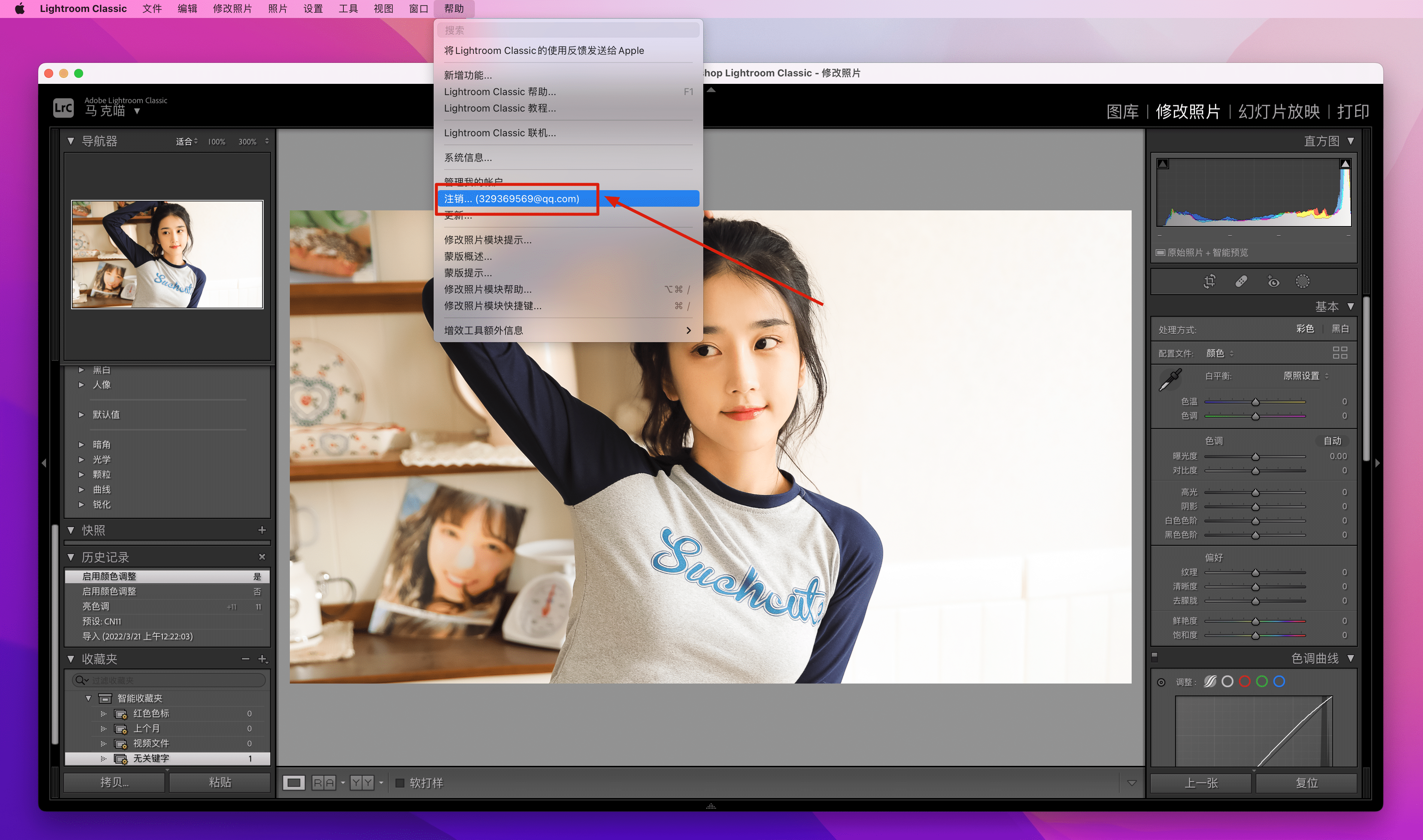Screen dimensions: 1423x840
Task: Click the navigator preview thumbnail
Action: [x=167, y=254]
